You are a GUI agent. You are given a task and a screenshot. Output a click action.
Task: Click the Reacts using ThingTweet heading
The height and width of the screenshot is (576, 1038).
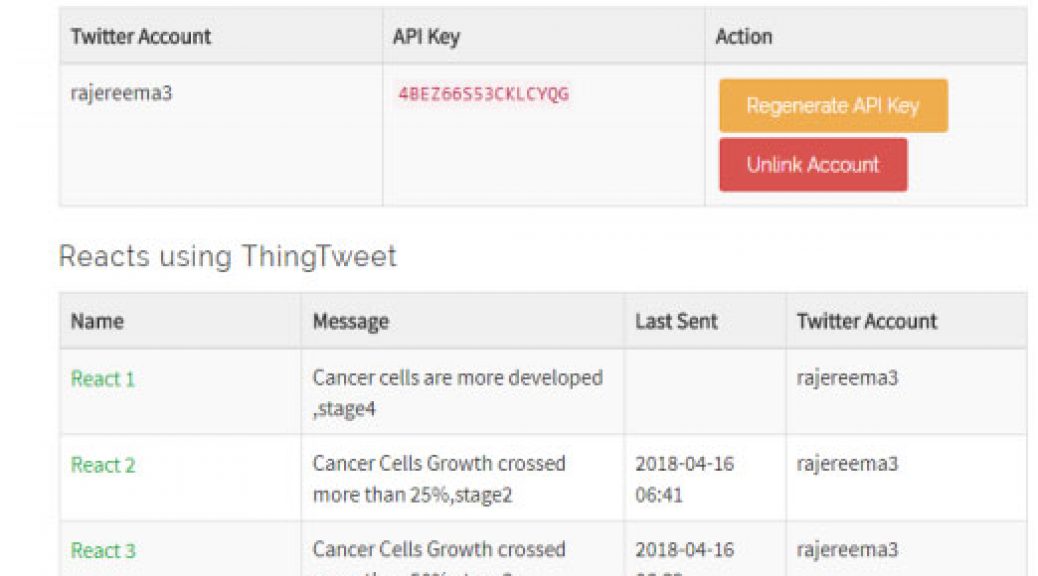tap(228, 257)
